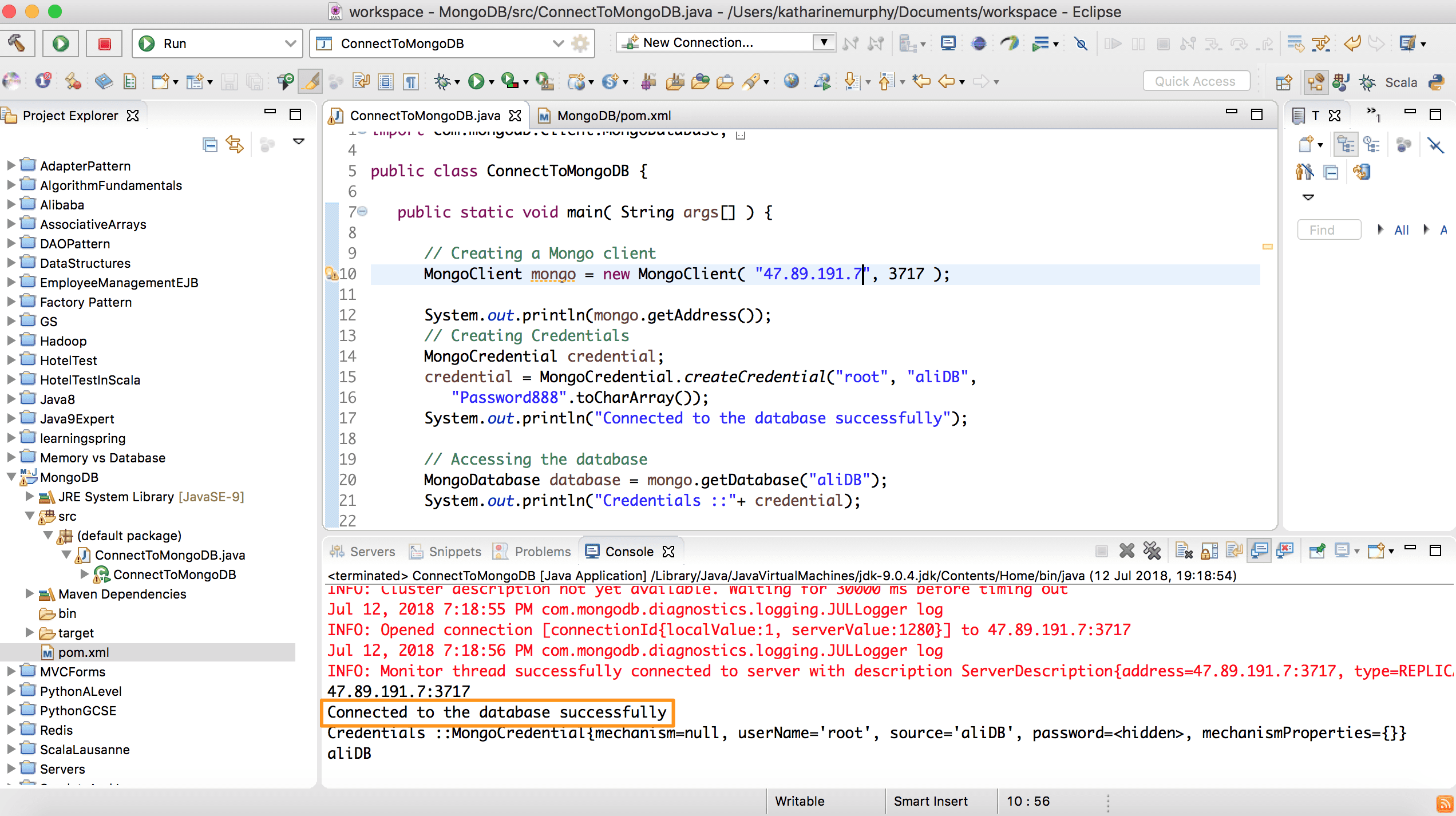Open the Snippets tab
The height and width of the screenshot is (816, 1456).
coord(445,552)
